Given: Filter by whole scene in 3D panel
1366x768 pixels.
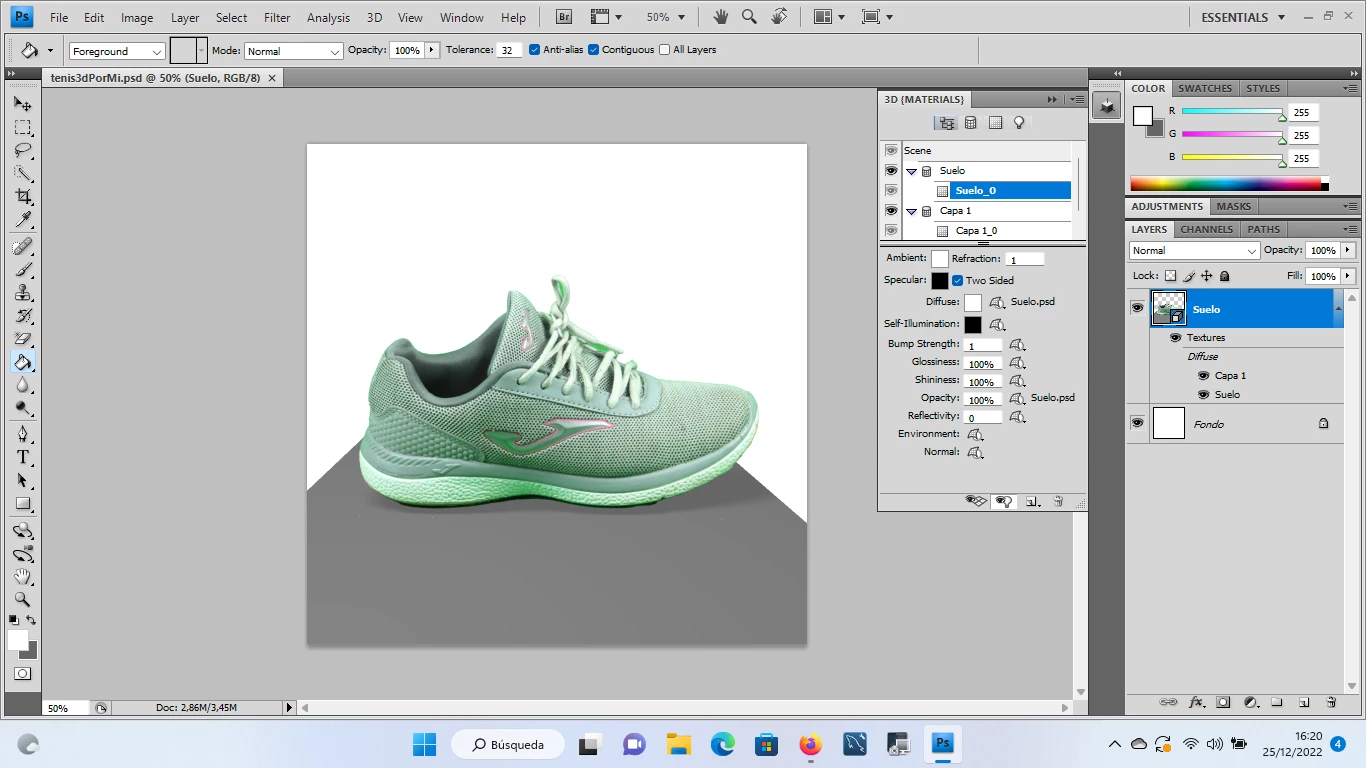Looking at the screenshot, I should [x=945, y=123].
